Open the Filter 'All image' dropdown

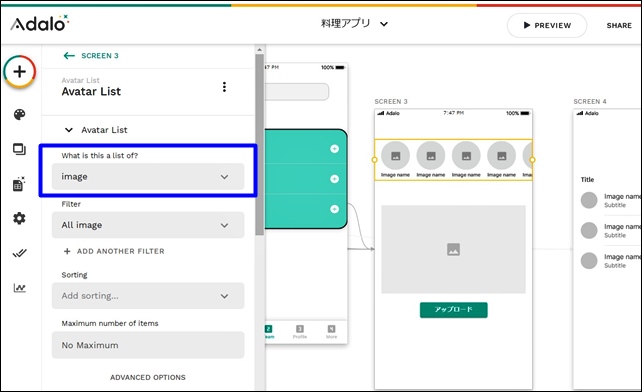point(148,225)
